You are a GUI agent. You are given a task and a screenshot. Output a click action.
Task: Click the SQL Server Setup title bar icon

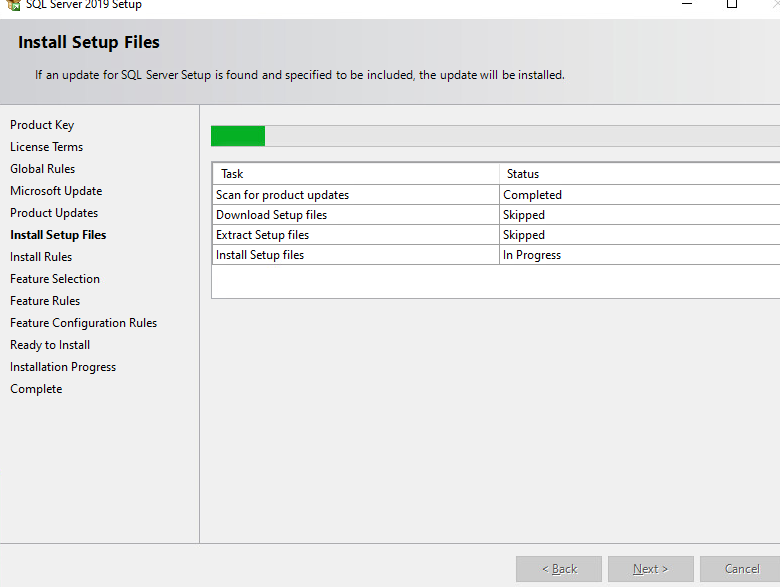point(14,4)
